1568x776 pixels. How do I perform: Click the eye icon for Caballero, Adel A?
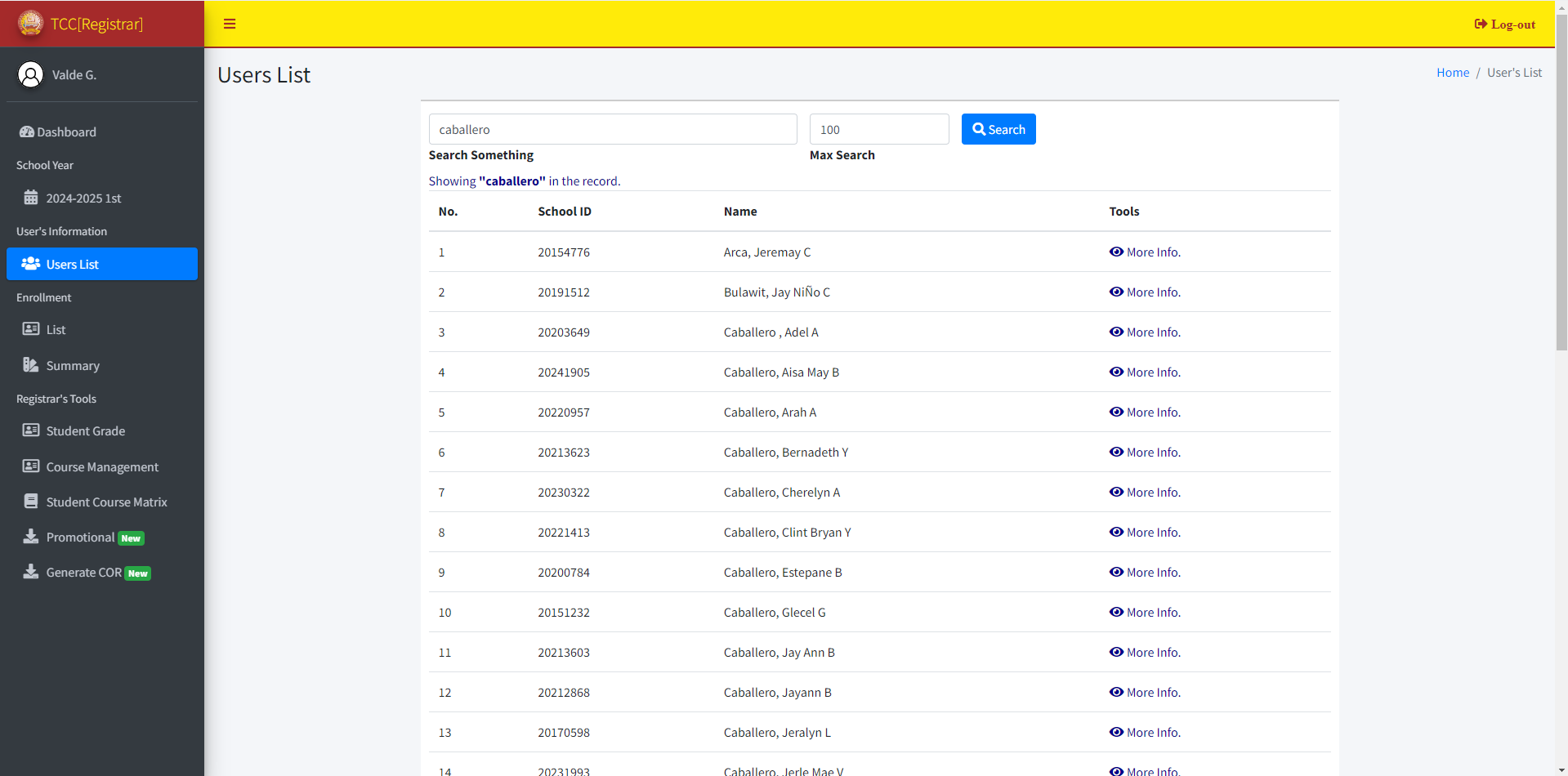pos(1116,332)
